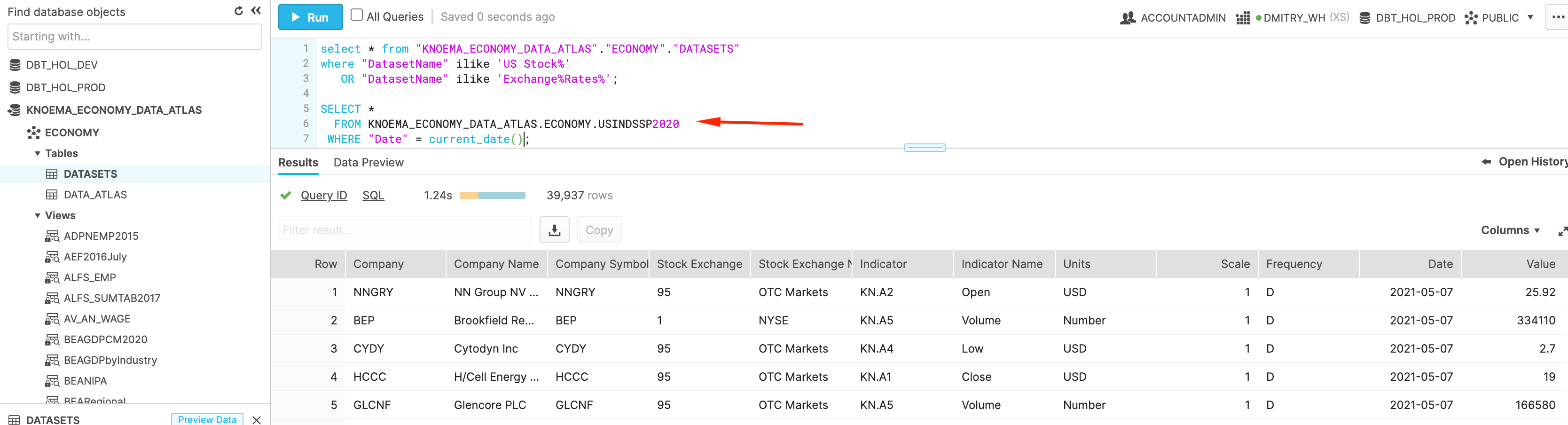The height and width of the screenshot is (425, 1568).
Task: Open the ALFS_SUMTAB2017 view
Action: pyautogui.click(x=112, y=298)
